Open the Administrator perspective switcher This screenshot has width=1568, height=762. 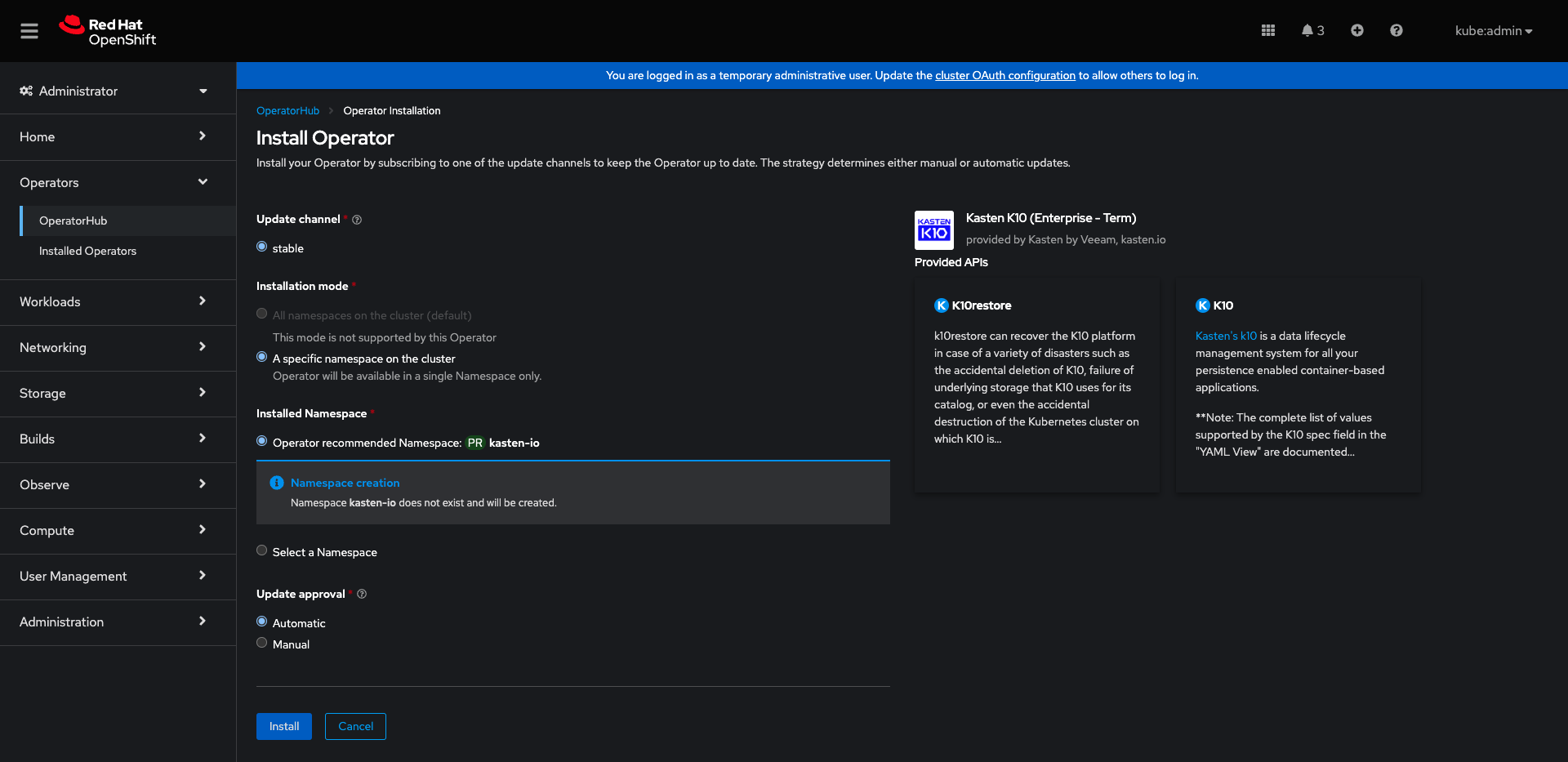point(118,91)
